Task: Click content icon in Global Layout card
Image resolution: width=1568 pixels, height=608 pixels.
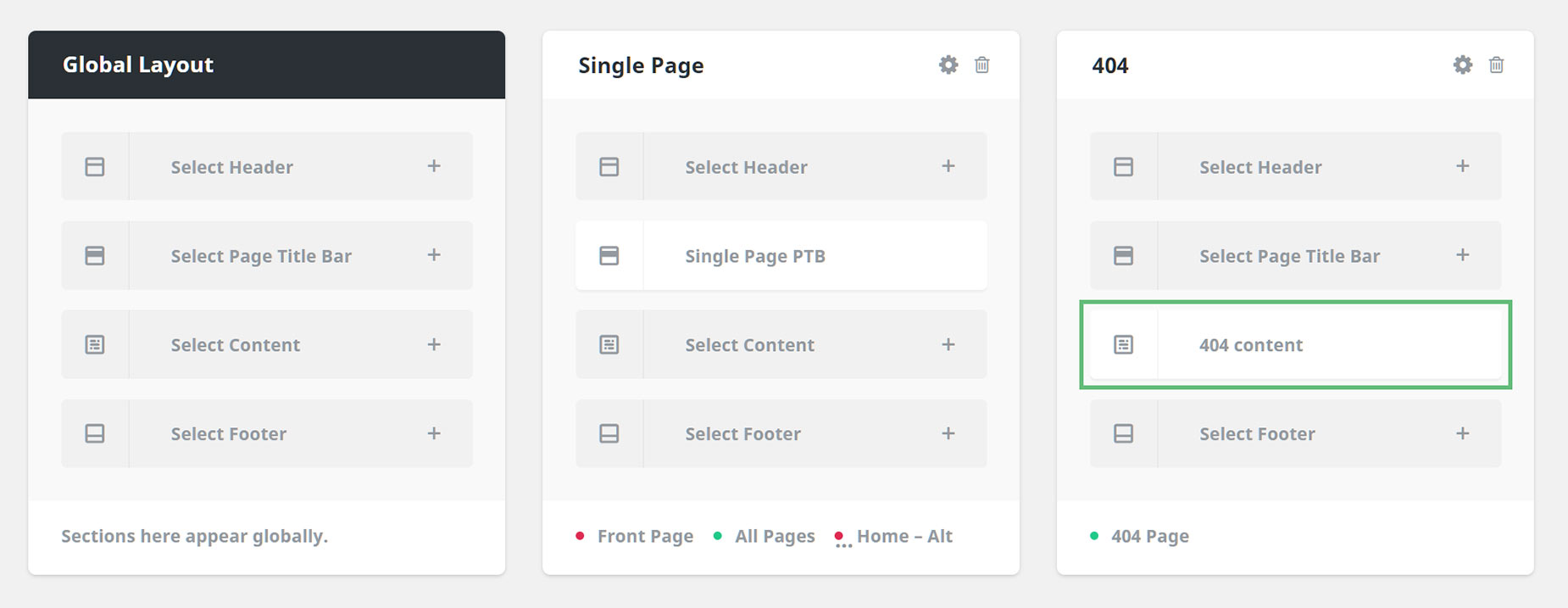Action: pyautogui.click(x=95, y=344)
